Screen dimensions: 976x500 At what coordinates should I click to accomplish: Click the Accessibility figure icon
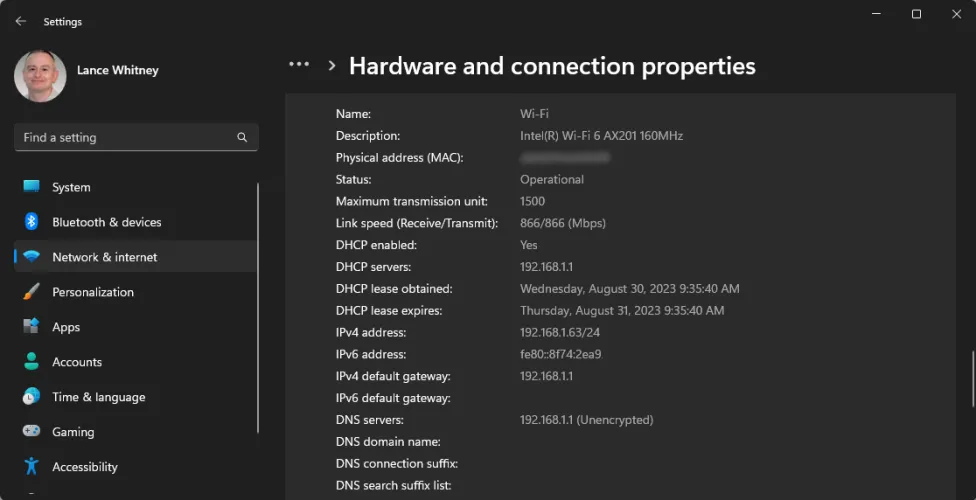point(32,467)
